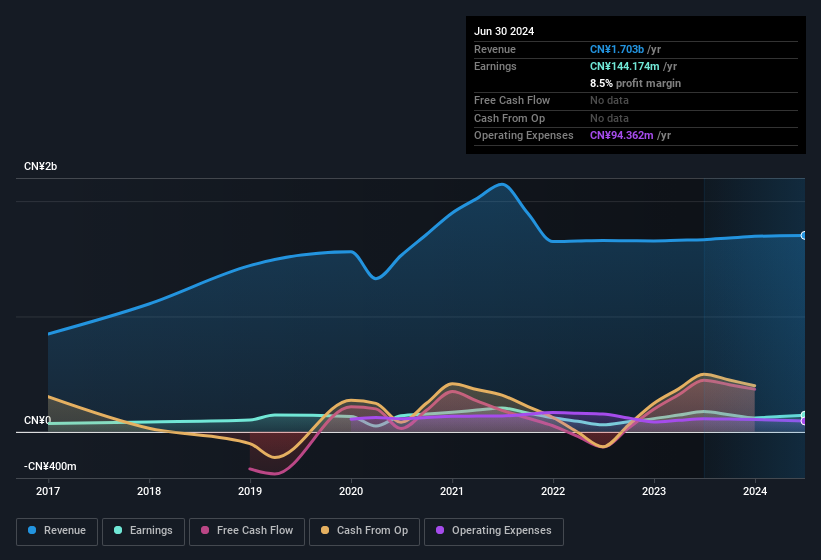Click the CN¥0 y-axis label
821x560 pixels.
point(37,420)
